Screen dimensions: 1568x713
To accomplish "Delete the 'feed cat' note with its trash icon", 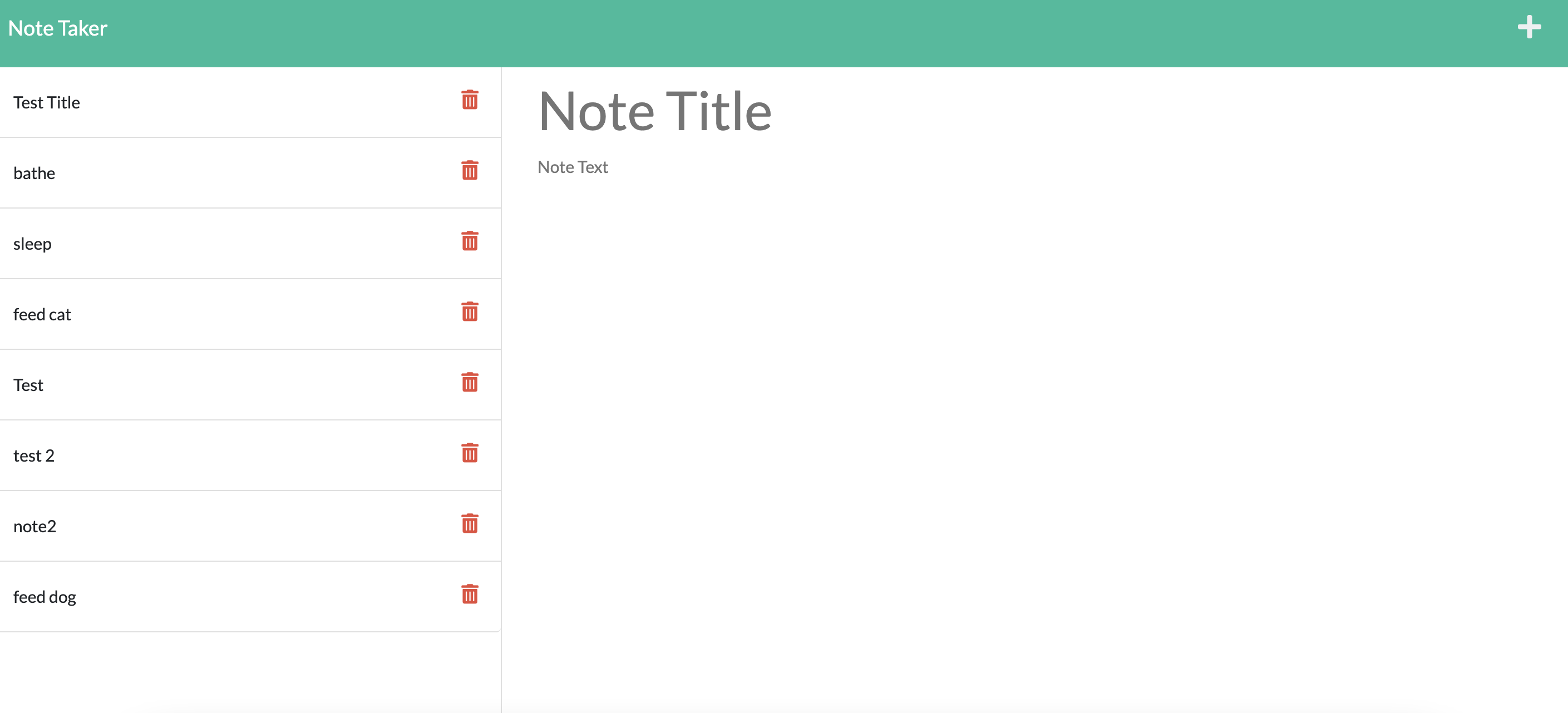I will (x=470, y=312).
